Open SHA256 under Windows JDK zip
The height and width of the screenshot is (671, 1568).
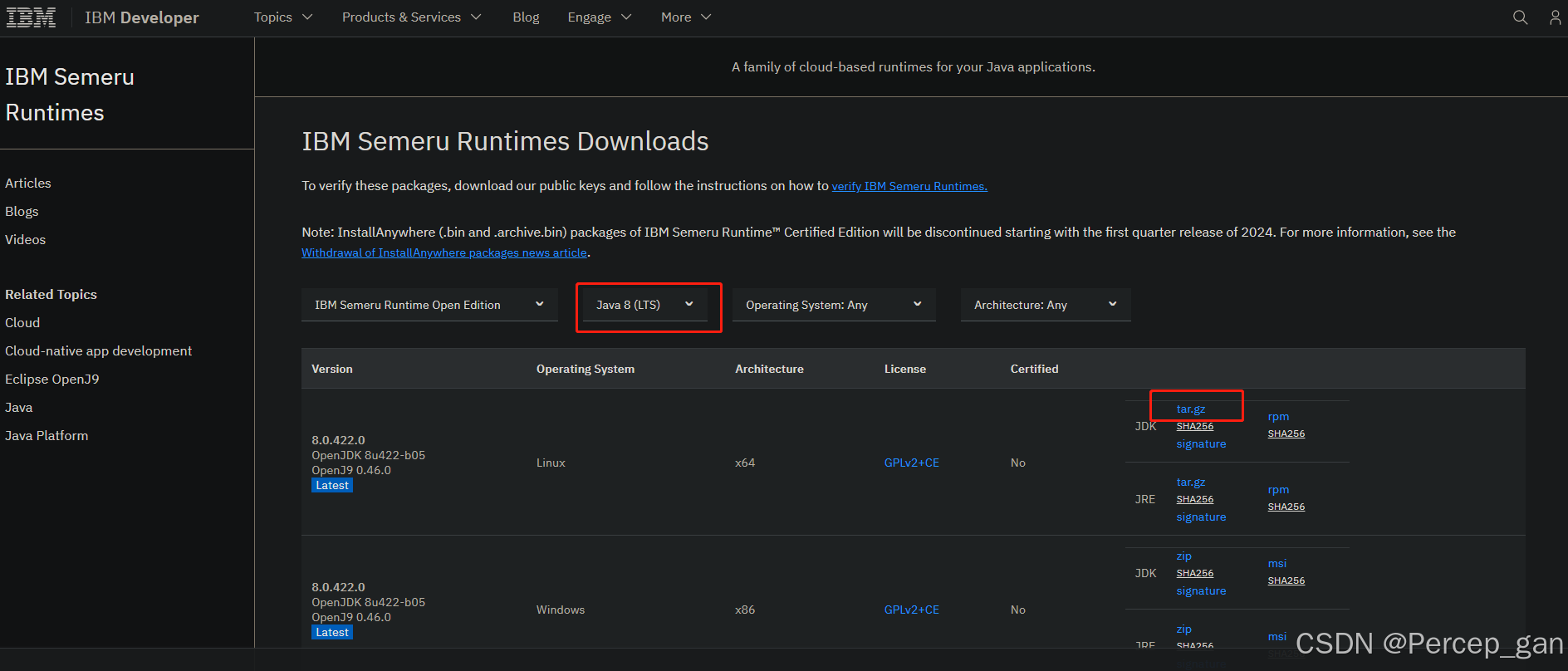point(1195,573)
